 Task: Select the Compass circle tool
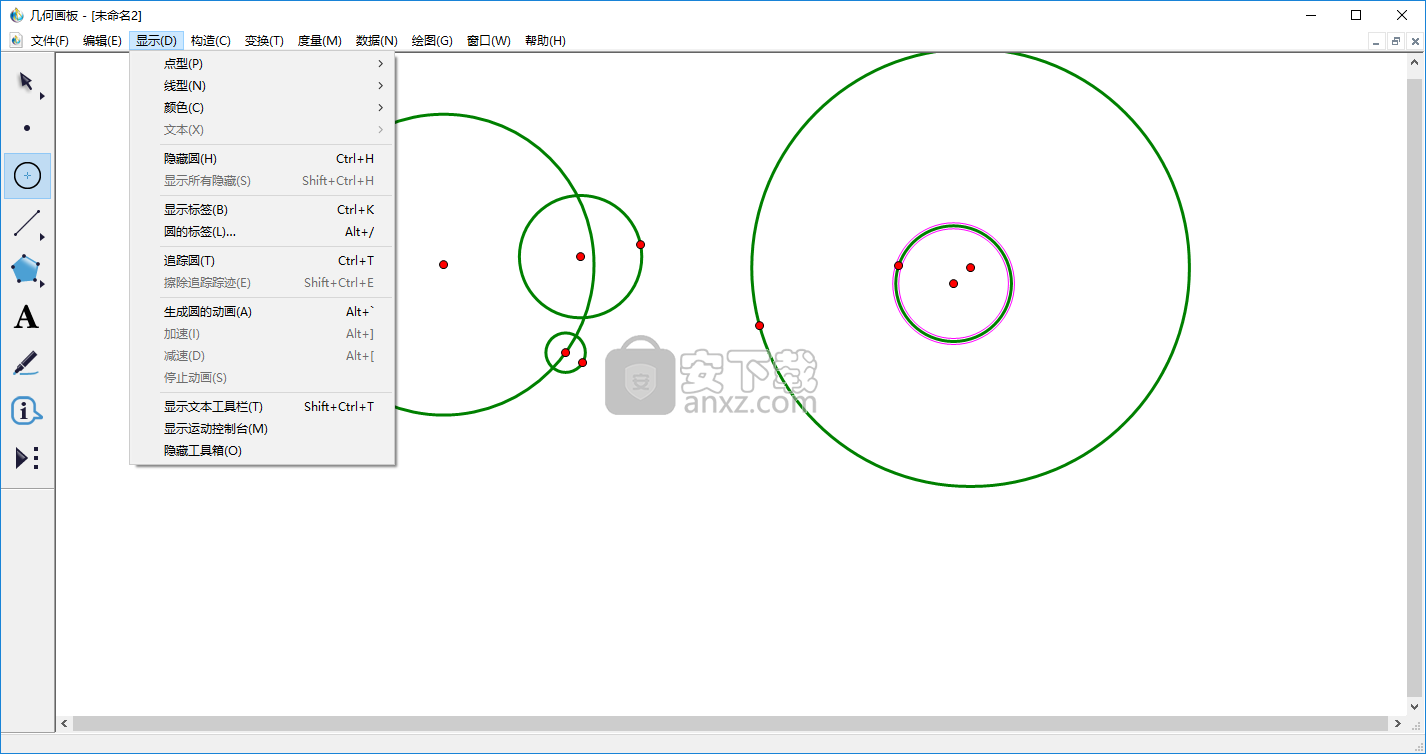point(27,176)
